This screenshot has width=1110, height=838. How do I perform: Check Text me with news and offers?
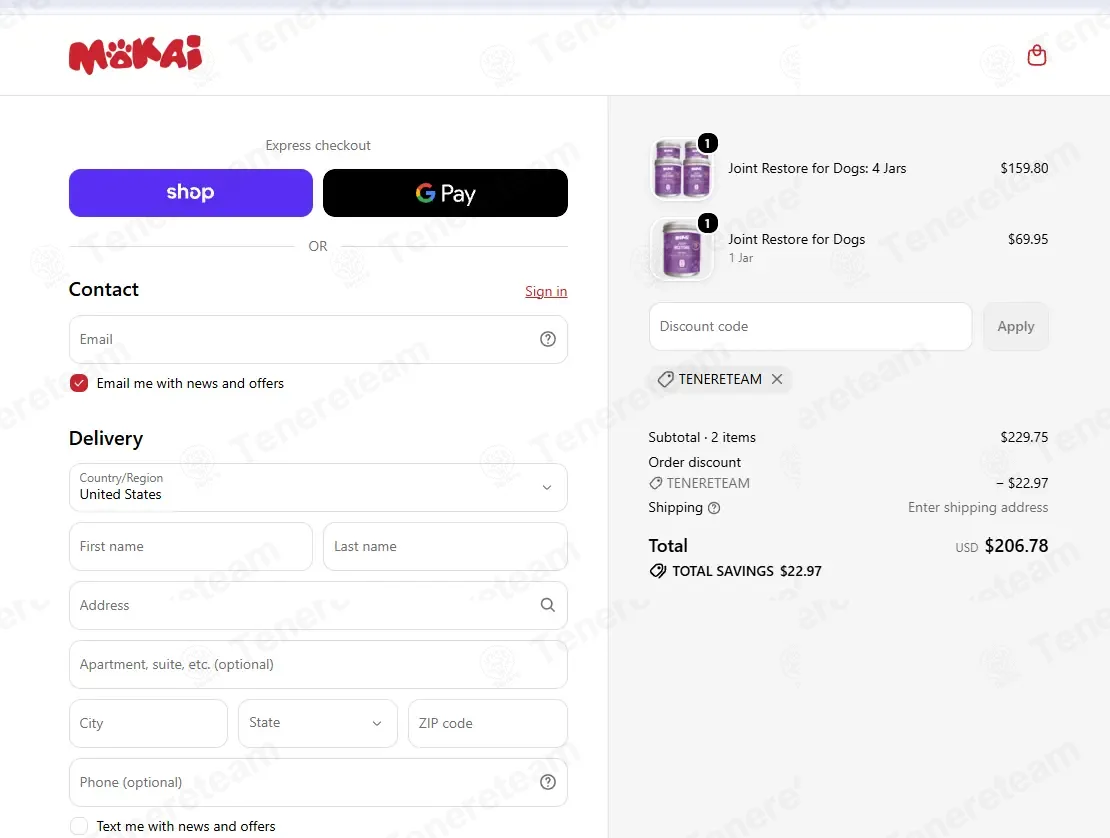click(x=79, y=826)
